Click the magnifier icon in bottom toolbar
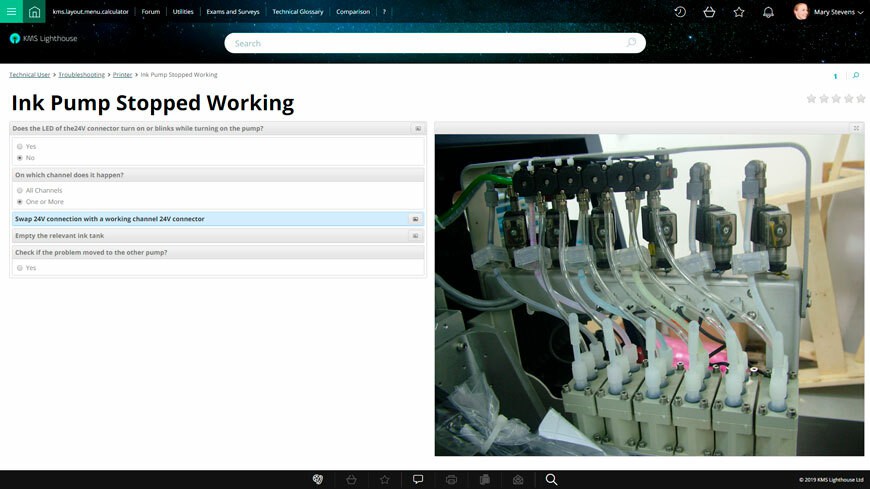The height and width of the screenshot is (489, 870). 551,480
